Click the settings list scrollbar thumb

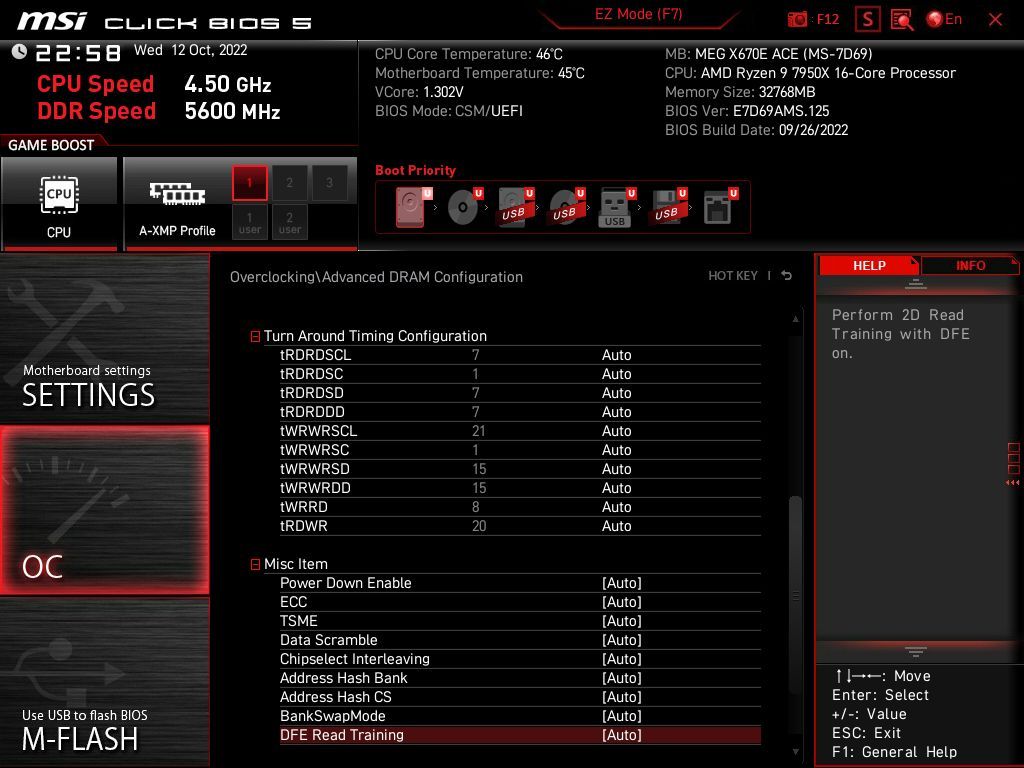coord(795,594)
